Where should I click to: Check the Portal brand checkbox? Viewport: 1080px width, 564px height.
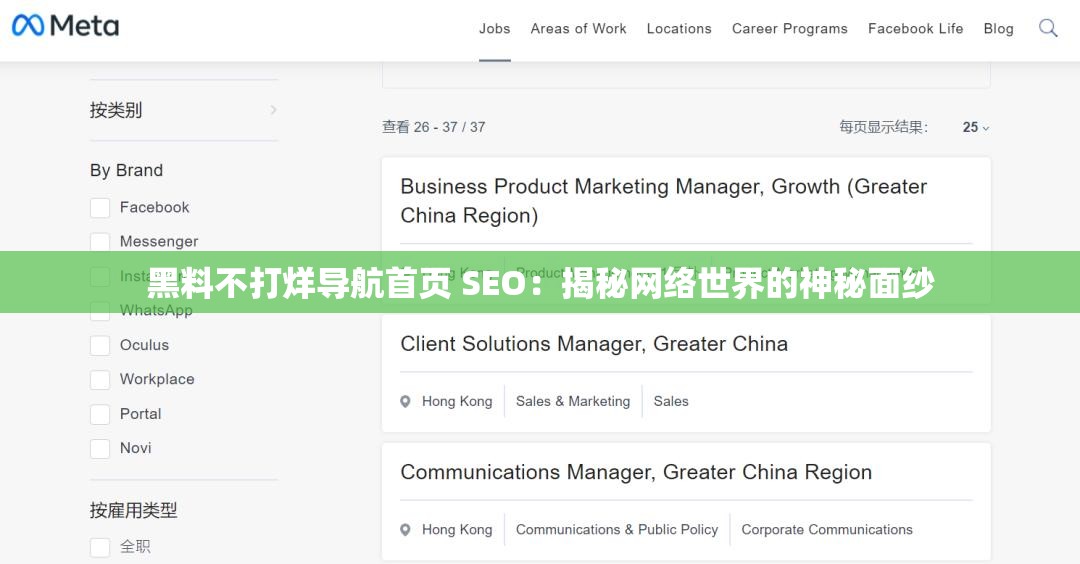(100, 415)
